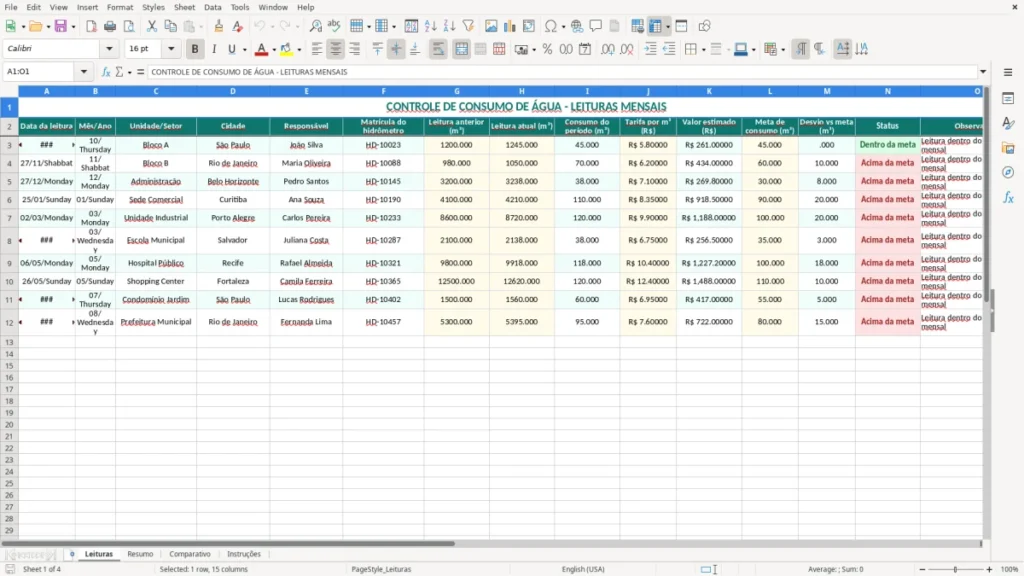Click the Format as Date icon
This screenshot has width=1024, height=576.
tap(585, 49)
